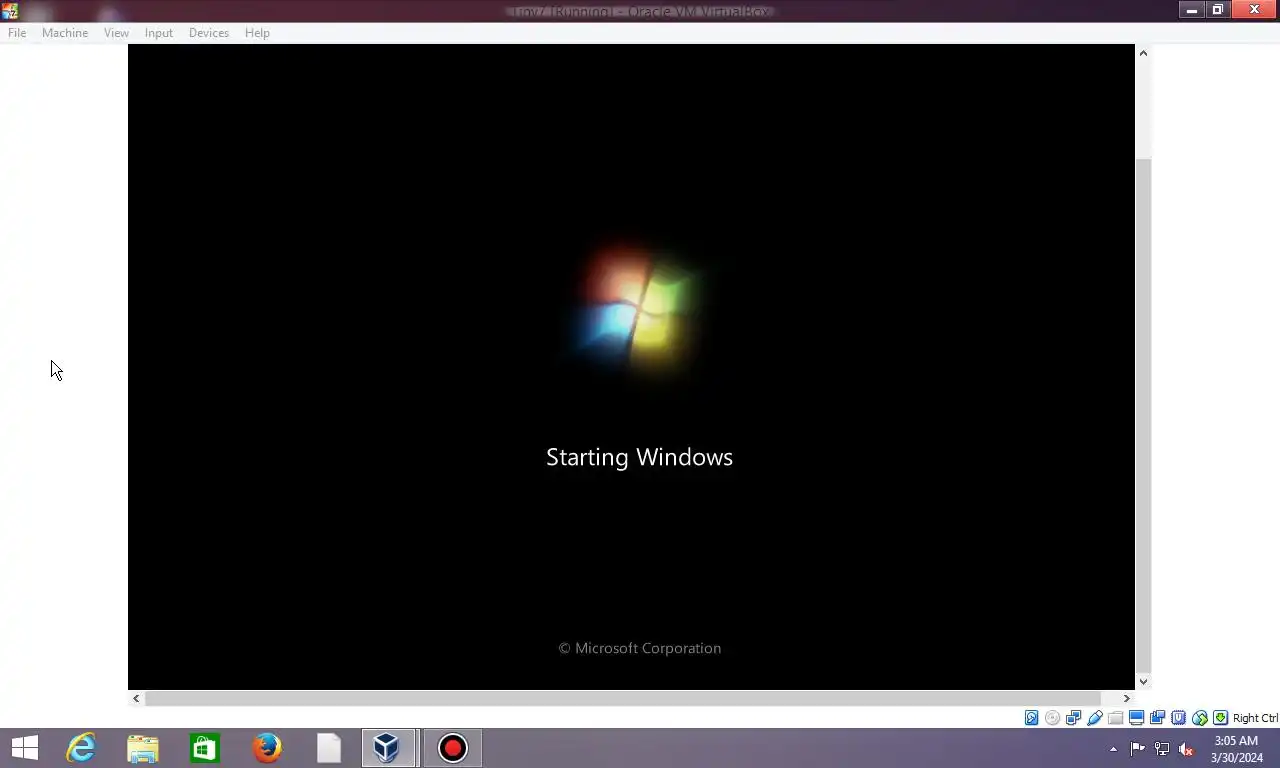Open the Input menu

158,33
